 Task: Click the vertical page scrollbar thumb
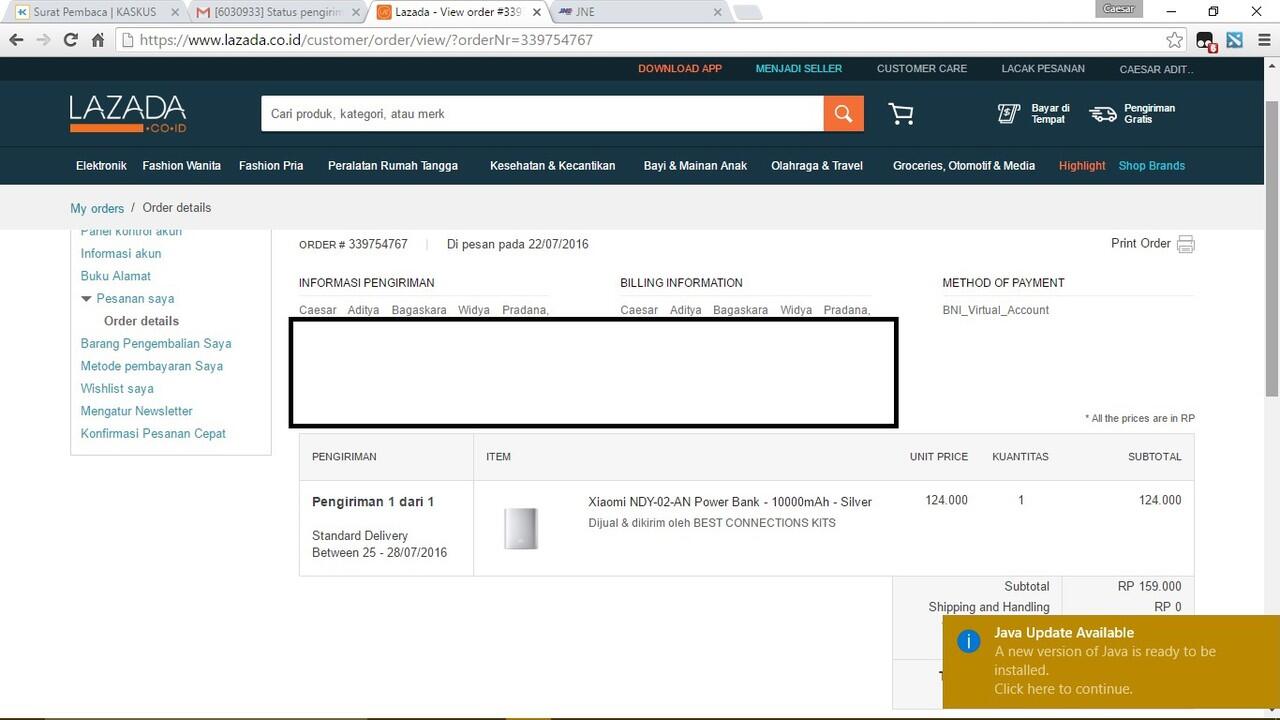(1272, 247)
